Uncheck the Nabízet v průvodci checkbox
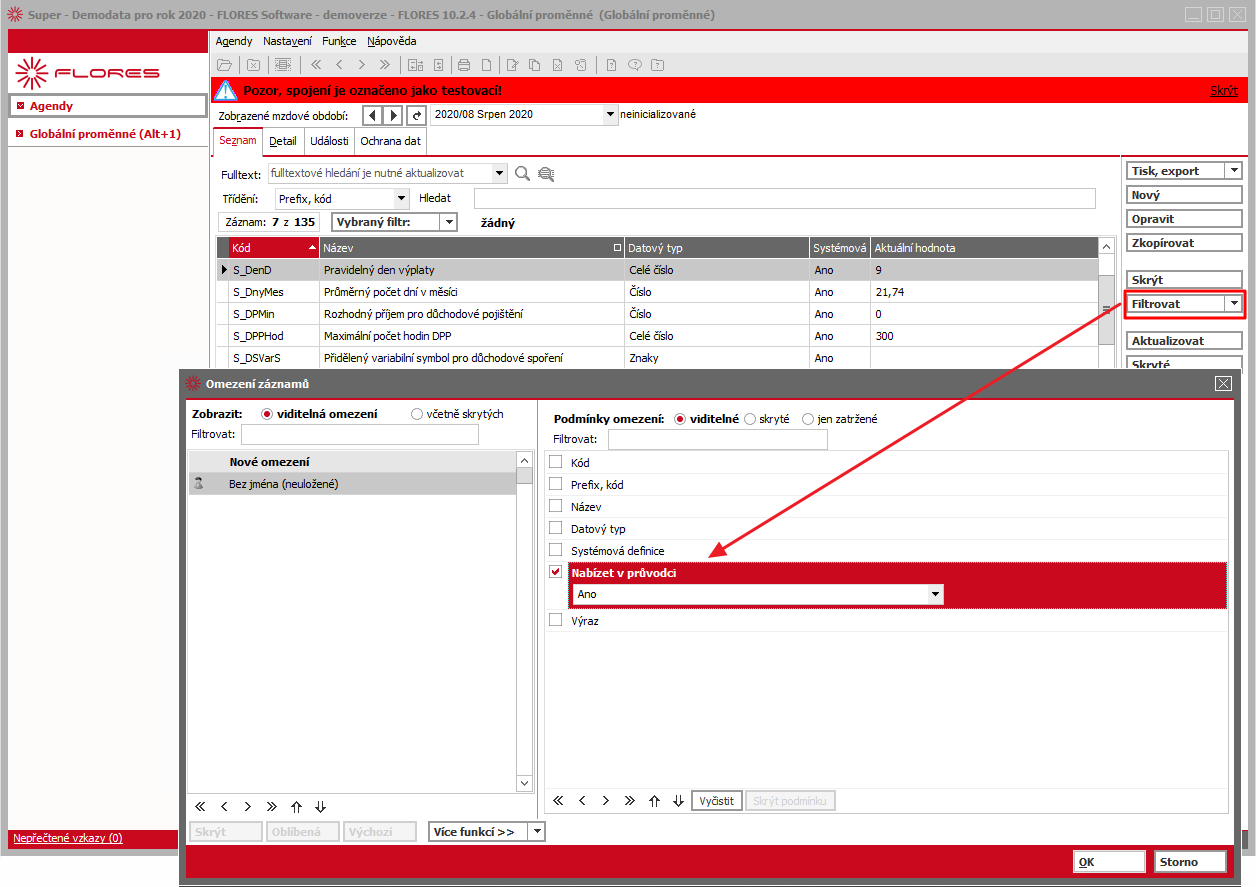Viewport: 1256px width, 887px height. click(556, 572)
